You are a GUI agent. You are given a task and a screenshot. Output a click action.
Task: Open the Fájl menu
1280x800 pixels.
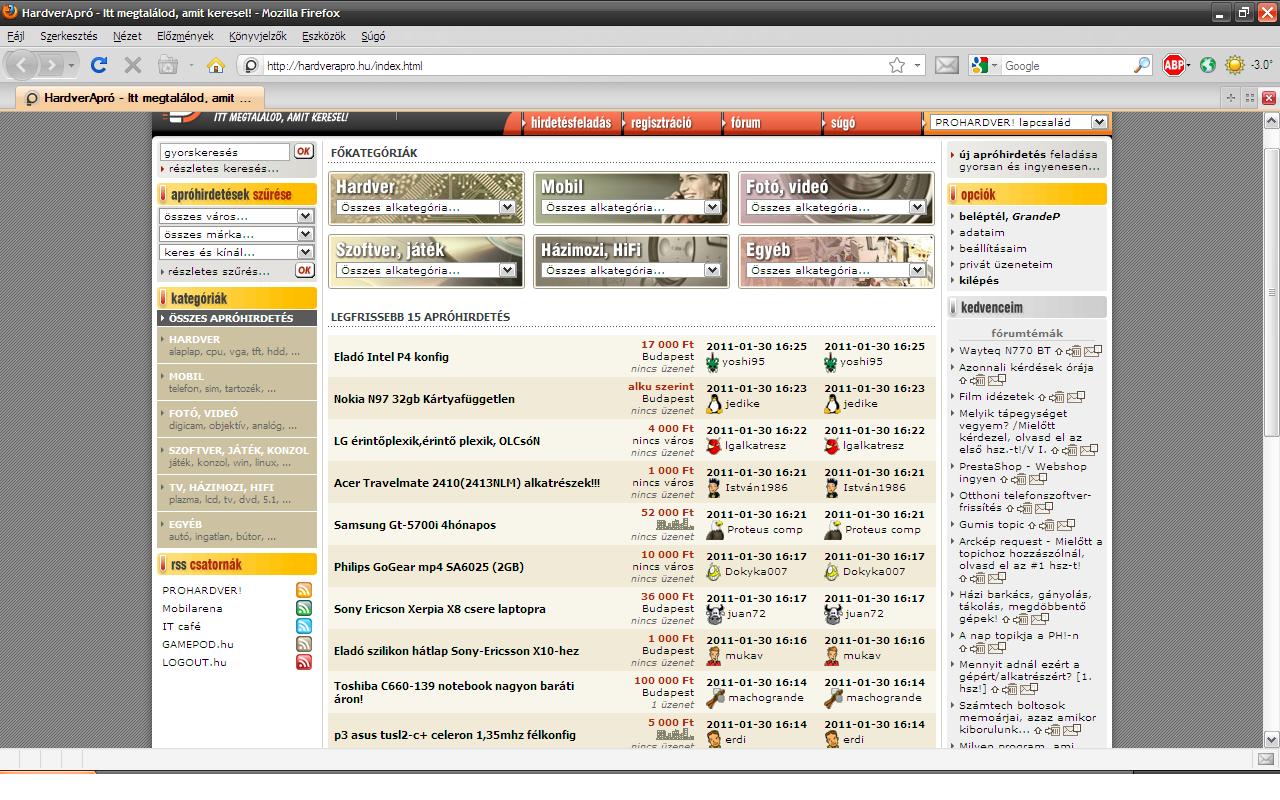coord(16,36)
